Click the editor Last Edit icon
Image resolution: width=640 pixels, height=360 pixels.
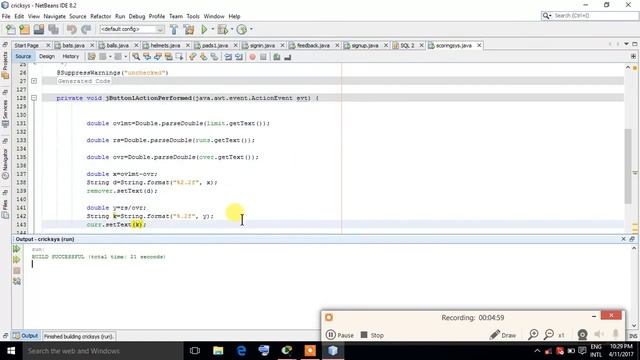[91, 57]
